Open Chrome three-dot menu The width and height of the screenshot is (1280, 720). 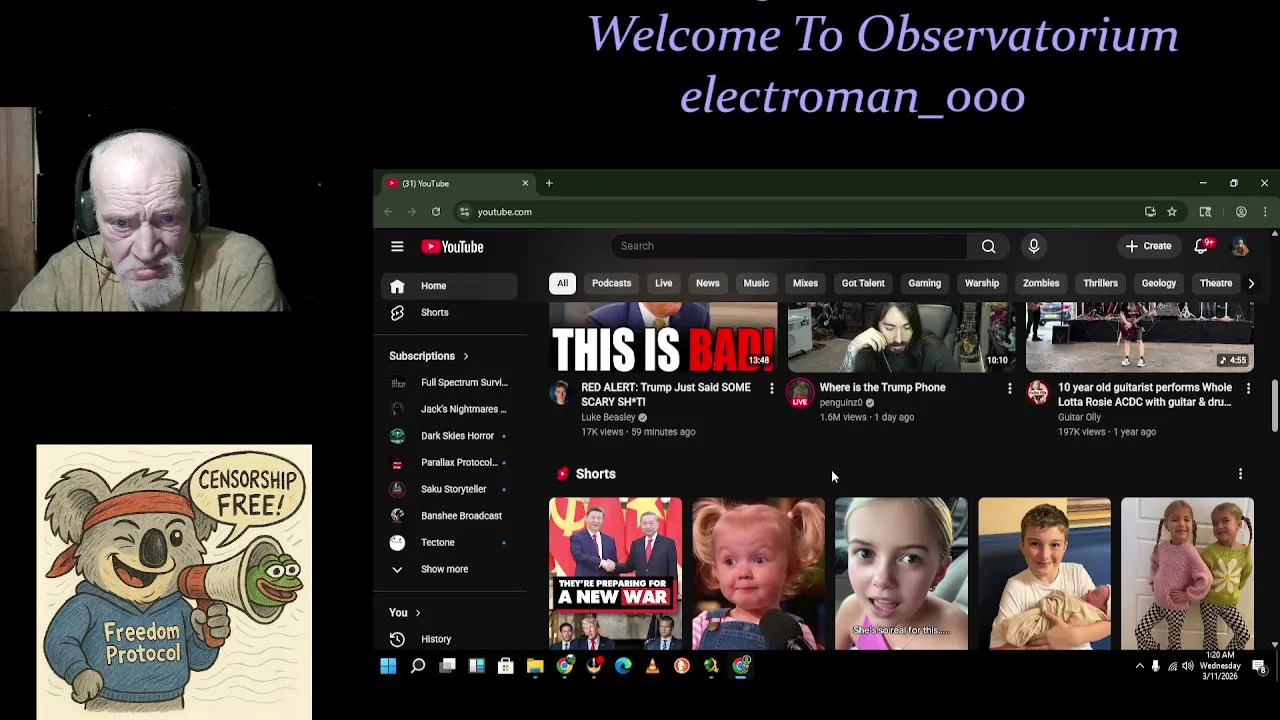click(x=1265, y=212)
